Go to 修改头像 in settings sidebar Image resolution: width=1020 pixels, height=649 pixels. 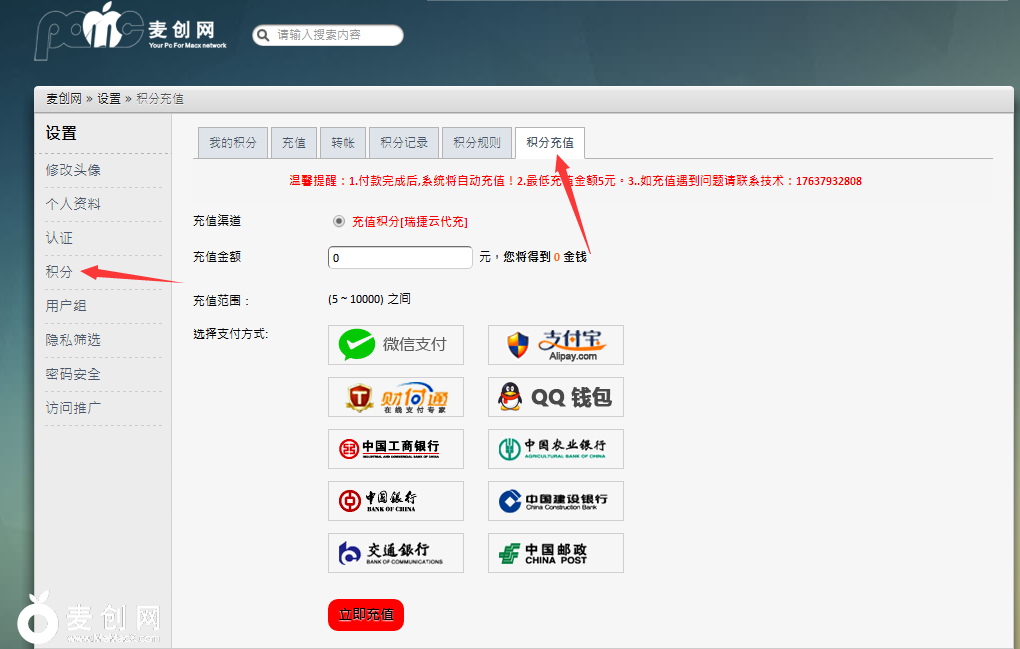pos(73,170)
